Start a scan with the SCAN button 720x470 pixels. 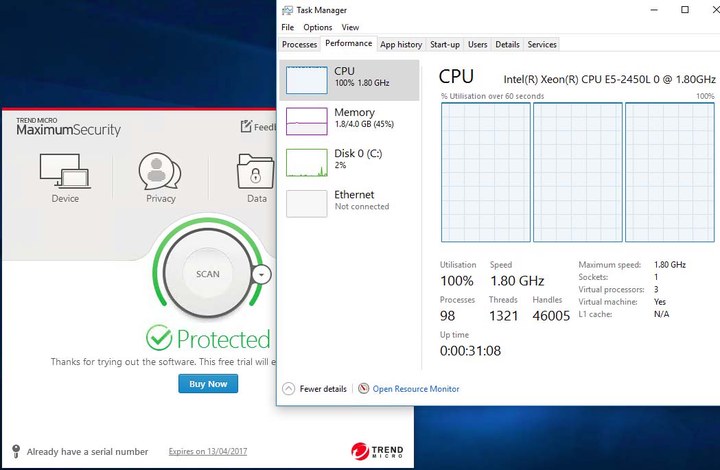208,274
